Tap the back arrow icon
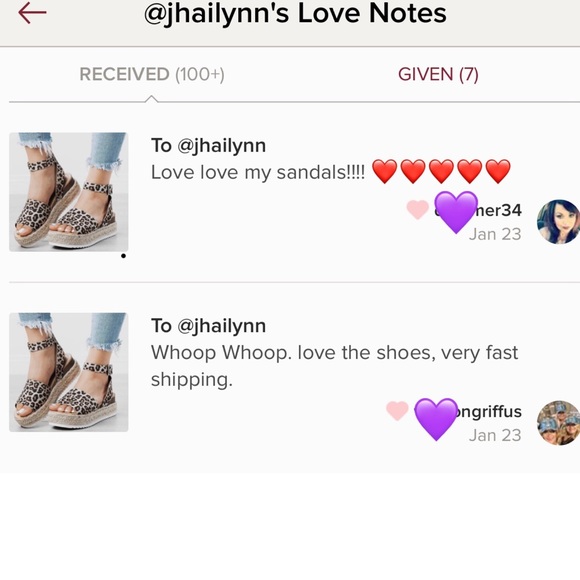The width and height of the screenshot is (580, 580). click(32, 12)
